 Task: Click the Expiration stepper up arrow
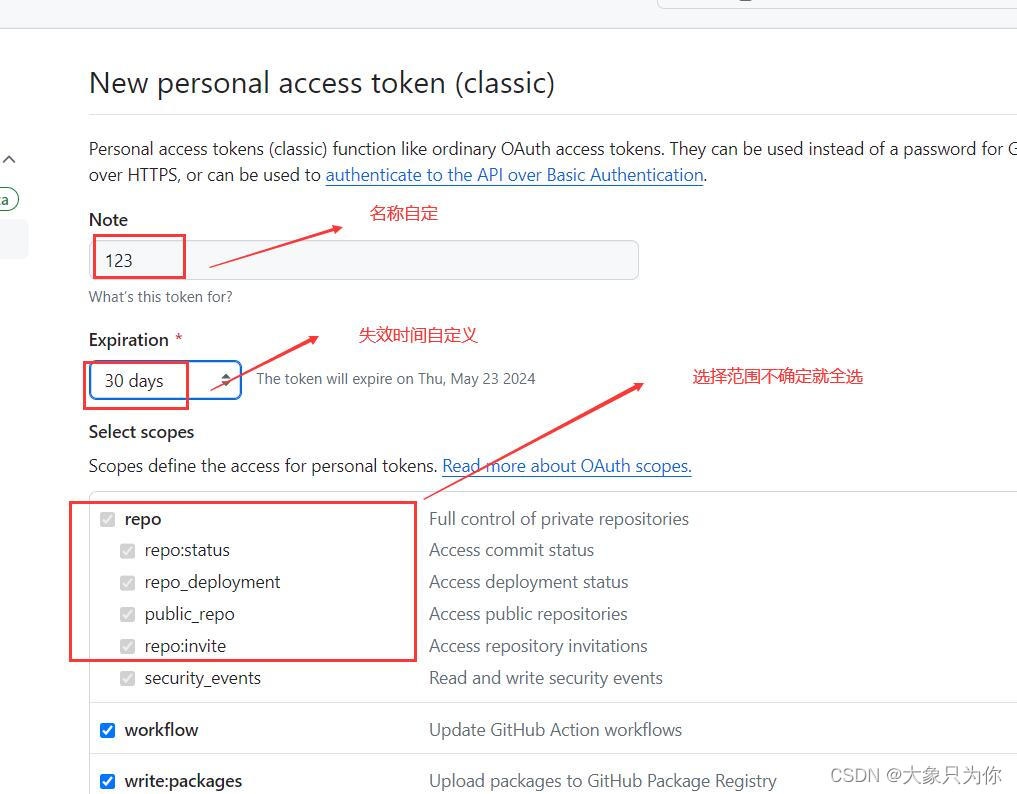tap(226, 374)
